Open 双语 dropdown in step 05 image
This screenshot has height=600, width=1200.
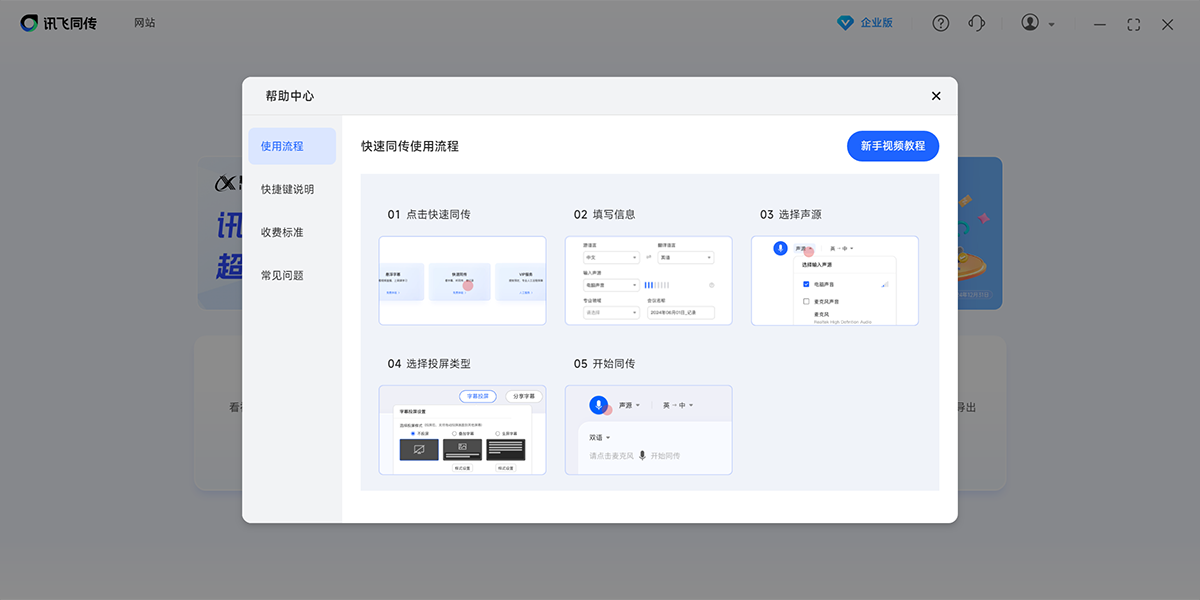point(599,437)
